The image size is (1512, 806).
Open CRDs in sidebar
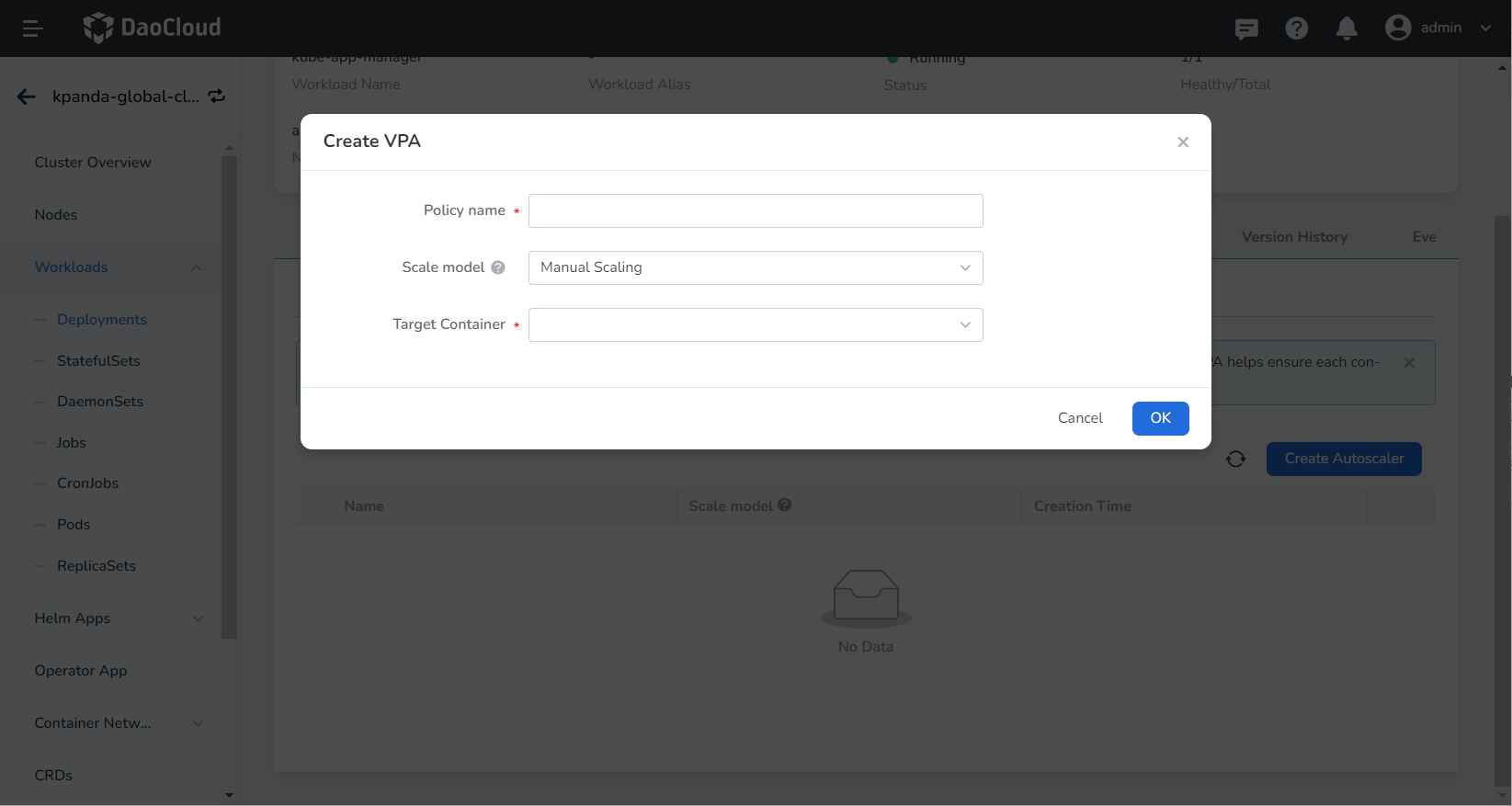click(53, 776)
